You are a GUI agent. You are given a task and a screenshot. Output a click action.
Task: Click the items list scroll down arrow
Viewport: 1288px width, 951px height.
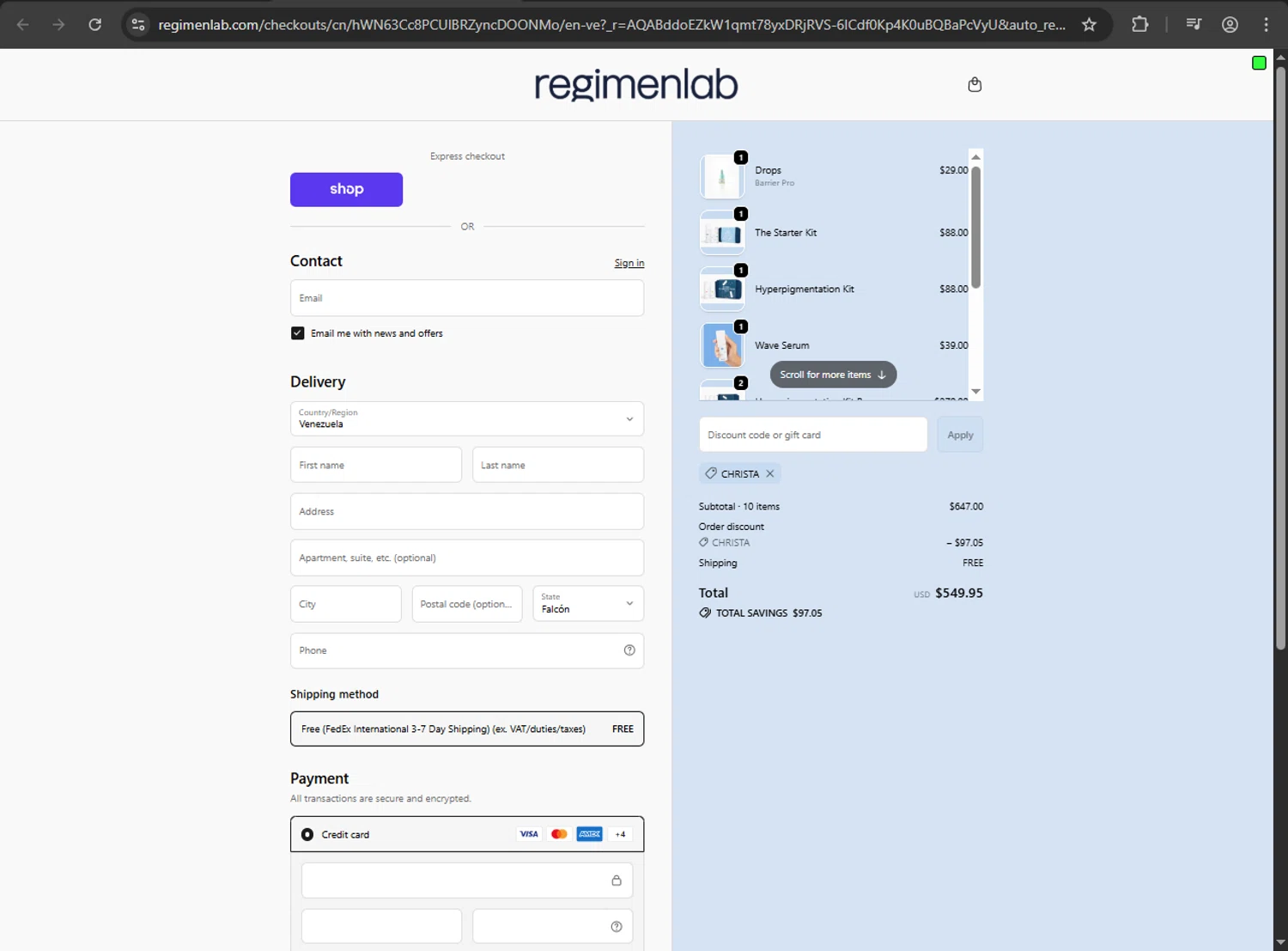tap(975, 392)
